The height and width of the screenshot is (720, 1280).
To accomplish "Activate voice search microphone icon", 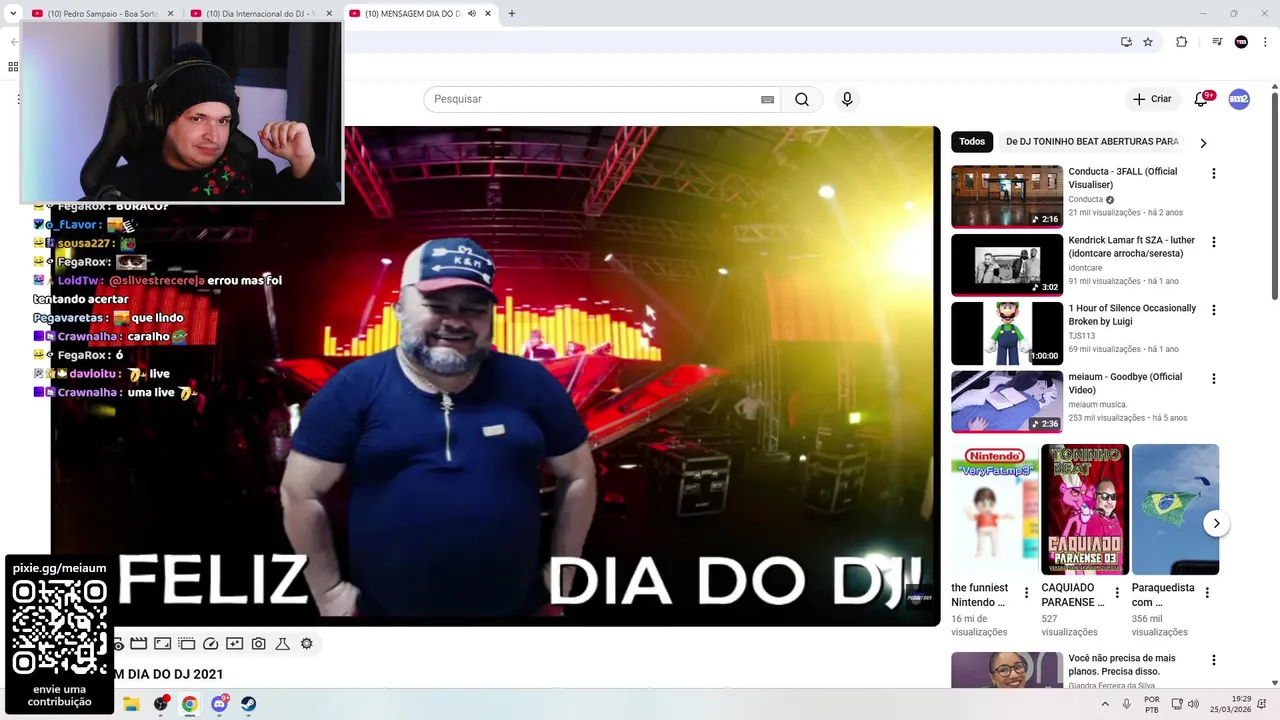I will [847, 99].
